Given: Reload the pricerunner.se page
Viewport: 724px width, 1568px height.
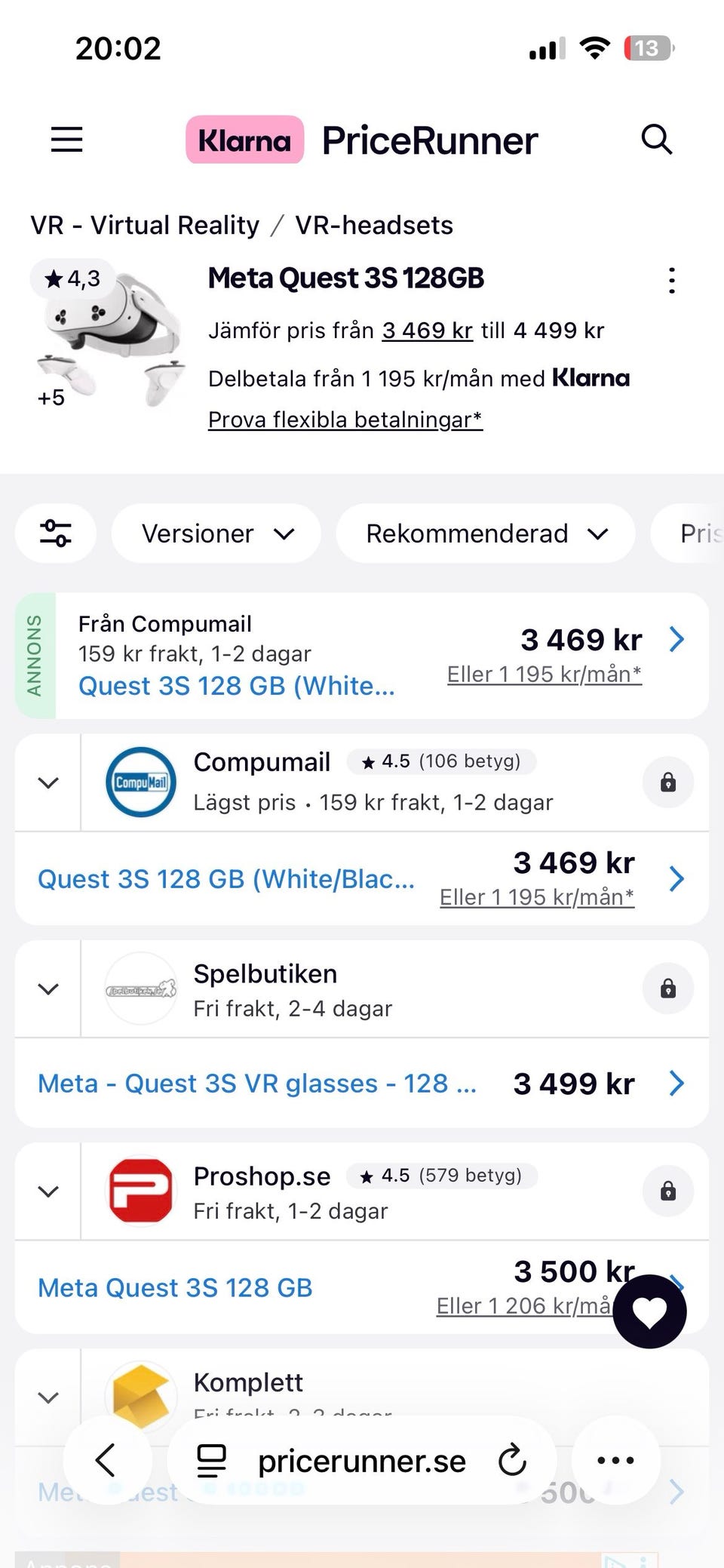Looking at the screenshot, I should tap(512, 1460).
